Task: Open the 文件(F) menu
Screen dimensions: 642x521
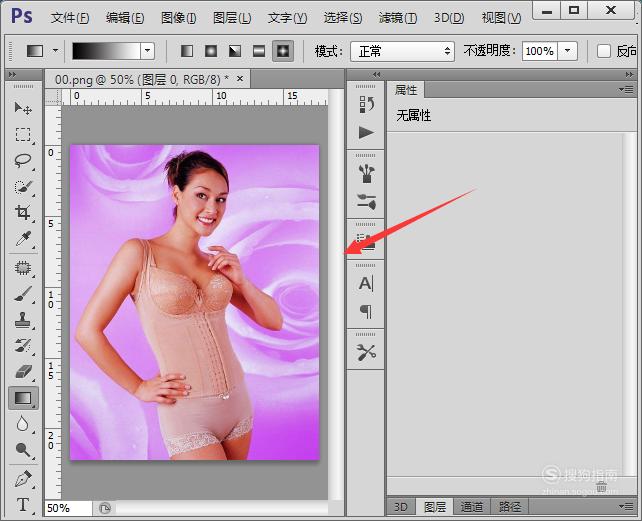Action: [70, 18]
